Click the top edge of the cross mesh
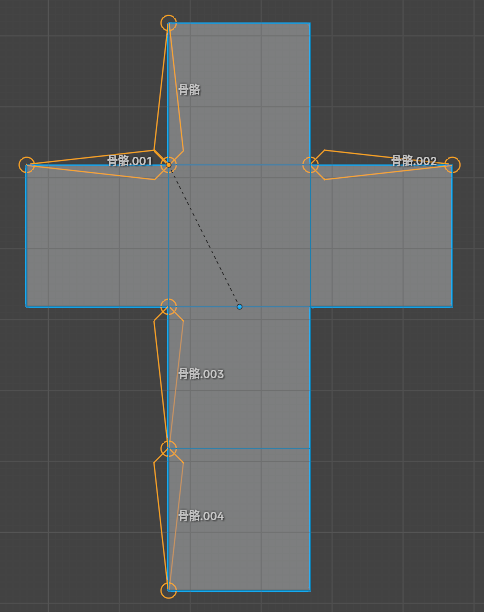This screenshot has width=484, height=612. (x=239, y=23)
